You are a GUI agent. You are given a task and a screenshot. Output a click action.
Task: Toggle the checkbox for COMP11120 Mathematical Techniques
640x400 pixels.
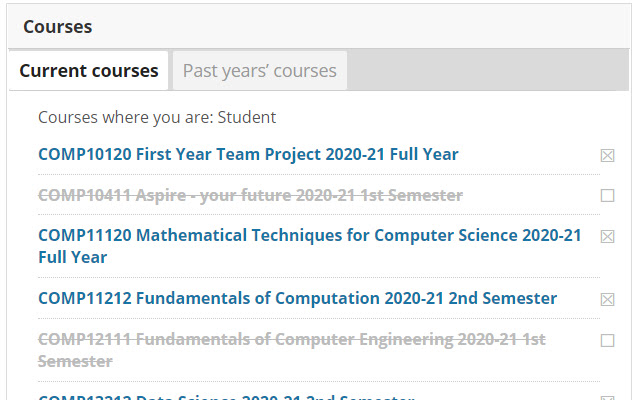(607, 237)
